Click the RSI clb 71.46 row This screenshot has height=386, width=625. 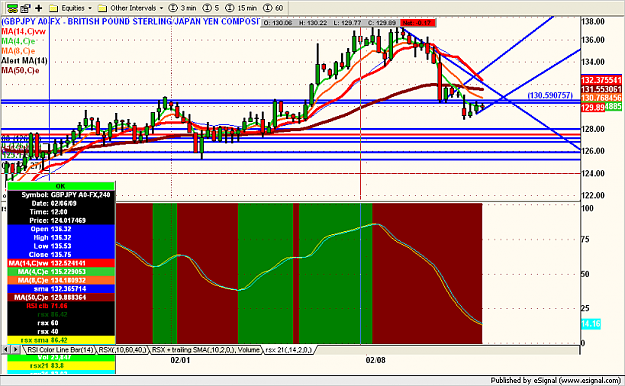point(61,306)
